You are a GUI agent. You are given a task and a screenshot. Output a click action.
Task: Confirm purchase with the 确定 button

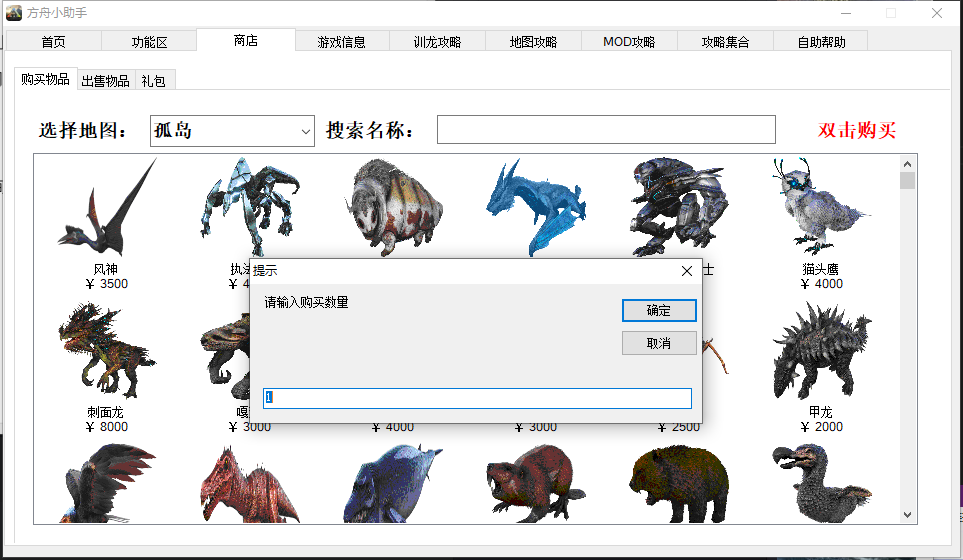coord(659,310)
